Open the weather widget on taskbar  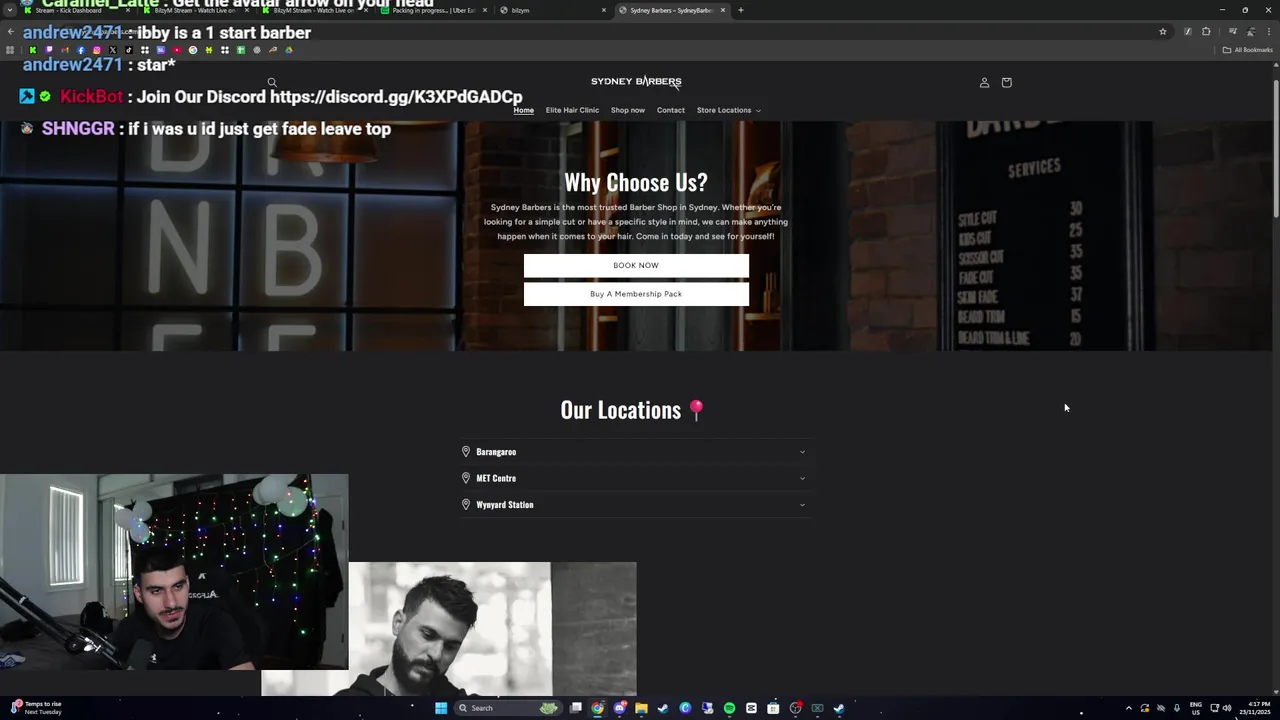(36, 708)
